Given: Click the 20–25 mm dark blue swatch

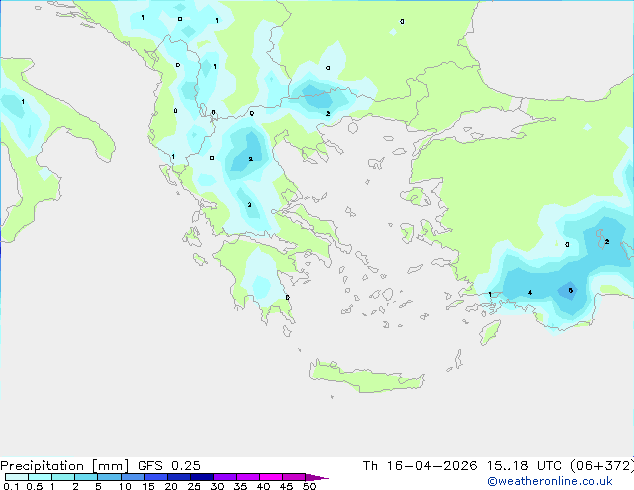Looking at the screenshot, I should tap(179, 477).
